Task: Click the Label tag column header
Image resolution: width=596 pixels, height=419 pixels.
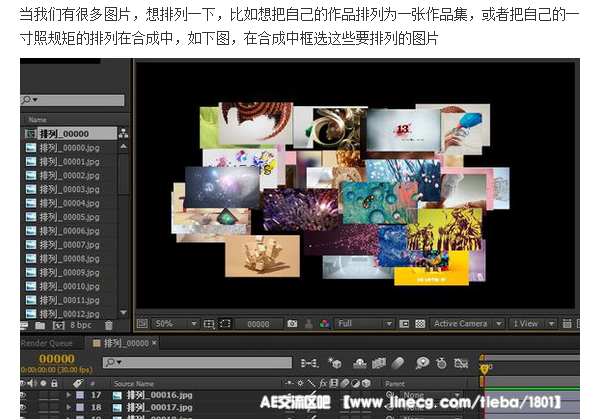Action: (78, 383)
